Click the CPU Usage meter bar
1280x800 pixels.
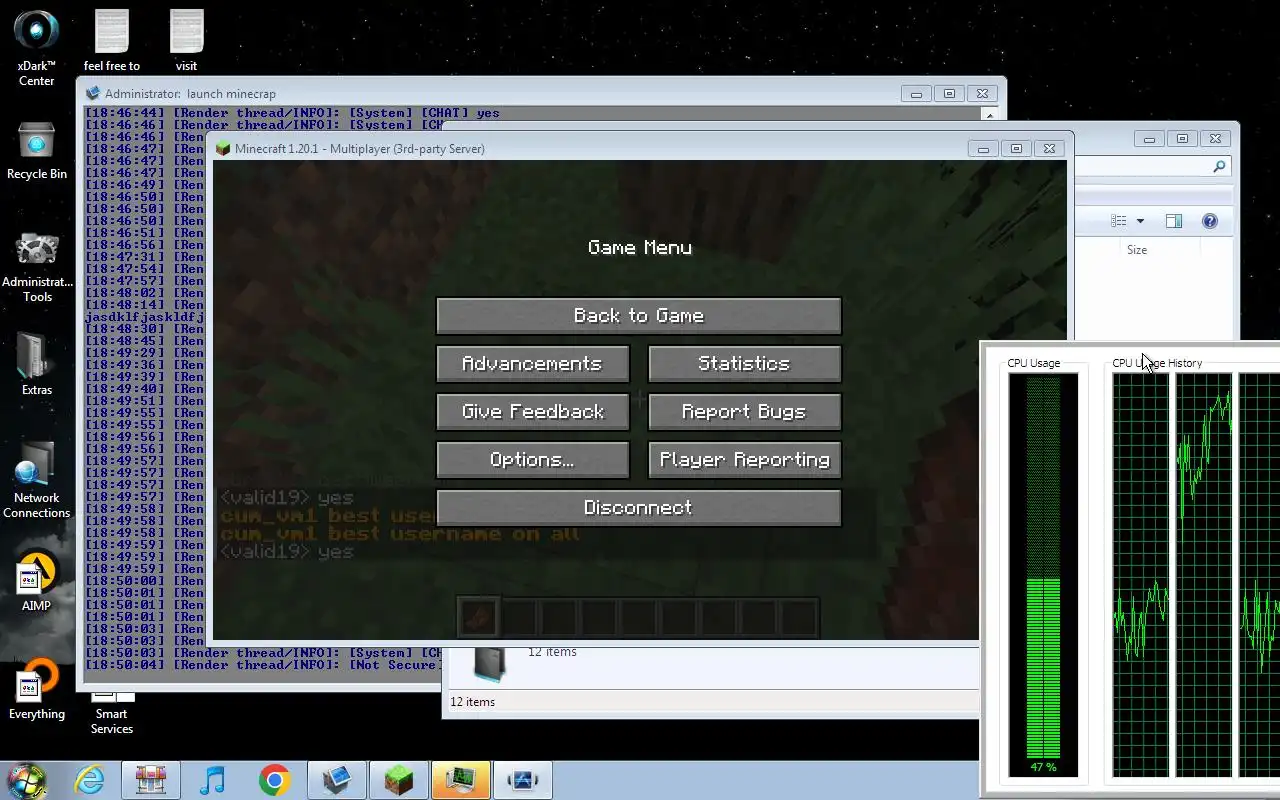tap(1043, 575)
